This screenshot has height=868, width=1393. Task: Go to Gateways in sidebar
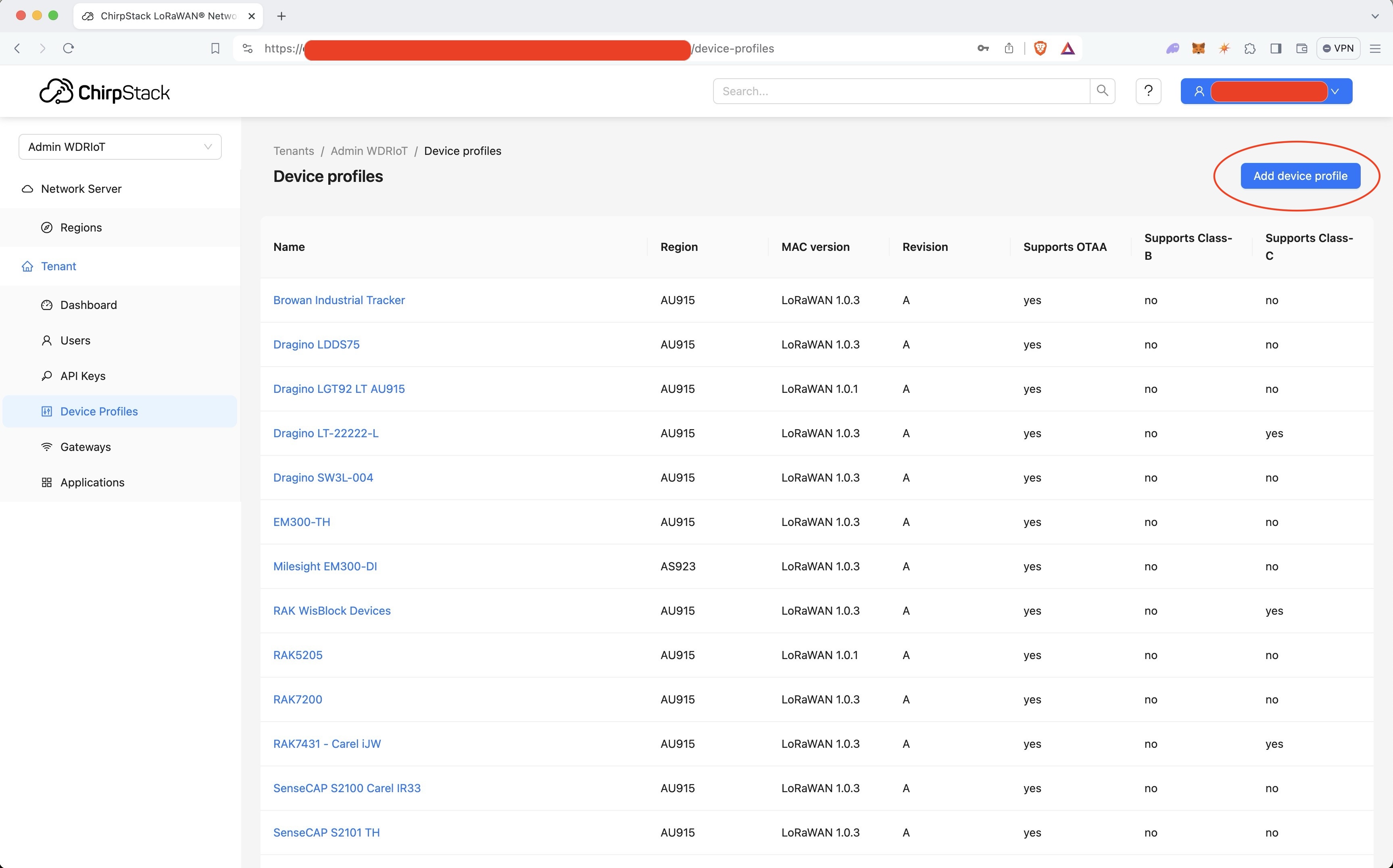tap(85, 447)
